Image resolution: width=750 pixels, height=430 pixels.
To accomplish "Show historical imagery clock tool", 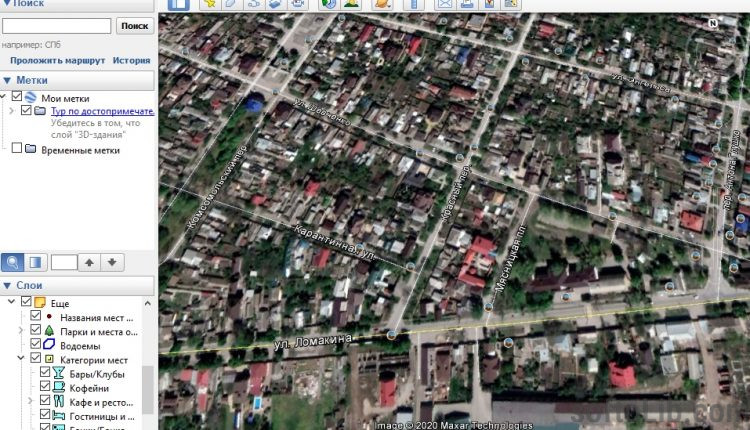I will pos(329,4).
